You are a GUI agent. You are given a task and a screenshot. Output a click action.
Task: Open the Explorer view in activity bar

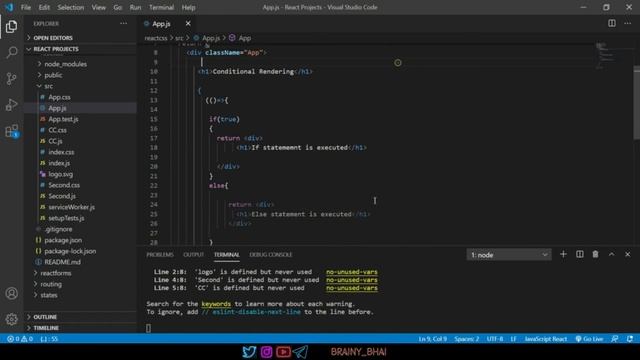tap(11, 27)
